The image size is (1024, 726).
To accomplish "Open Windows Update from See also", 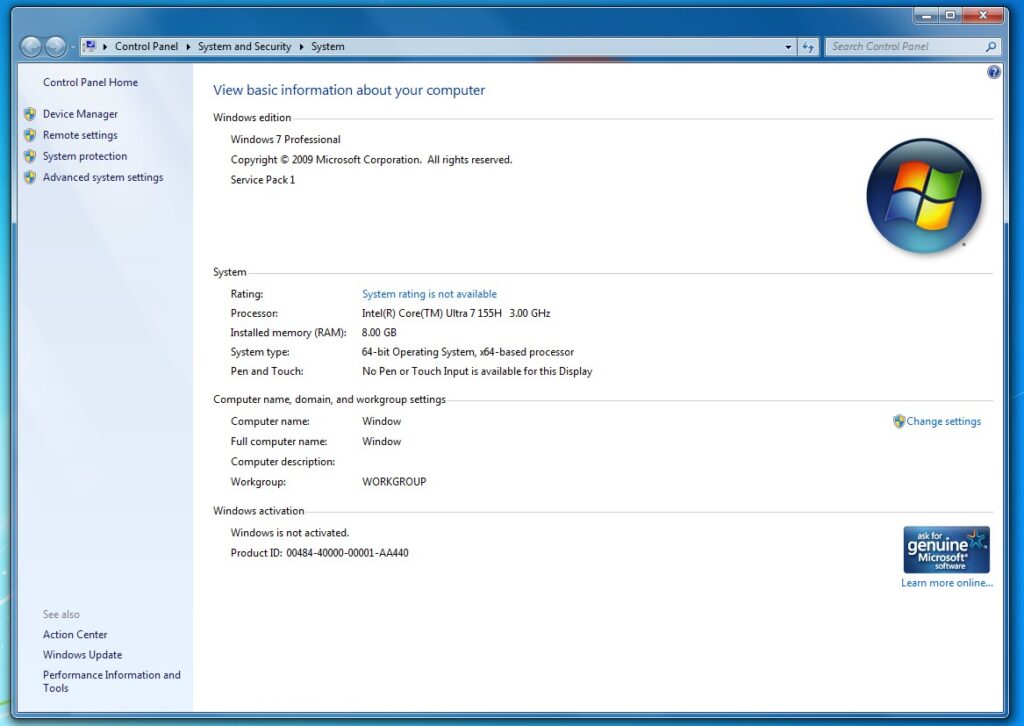I will [82, 655].
